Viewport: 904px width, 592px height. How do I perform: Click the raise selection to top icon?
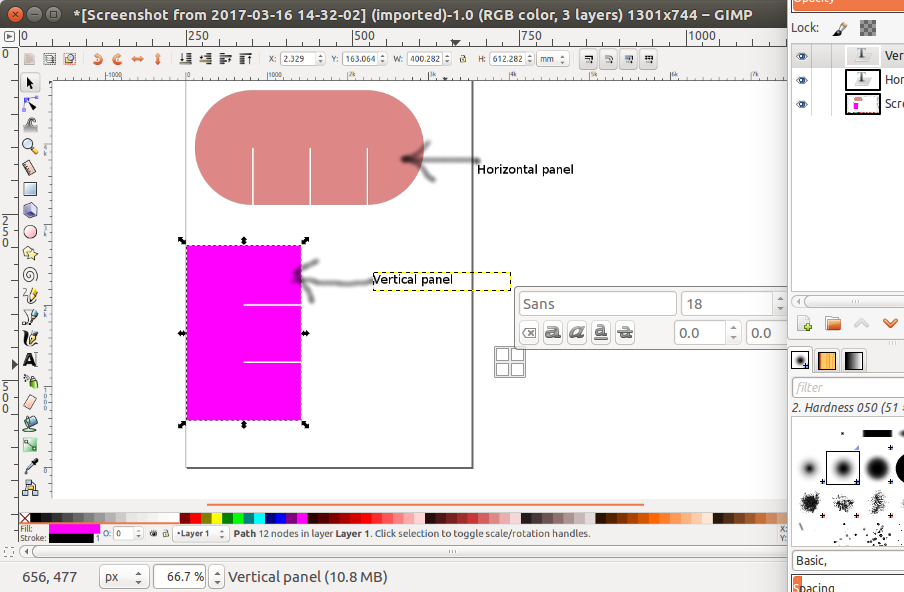point(246,59)
